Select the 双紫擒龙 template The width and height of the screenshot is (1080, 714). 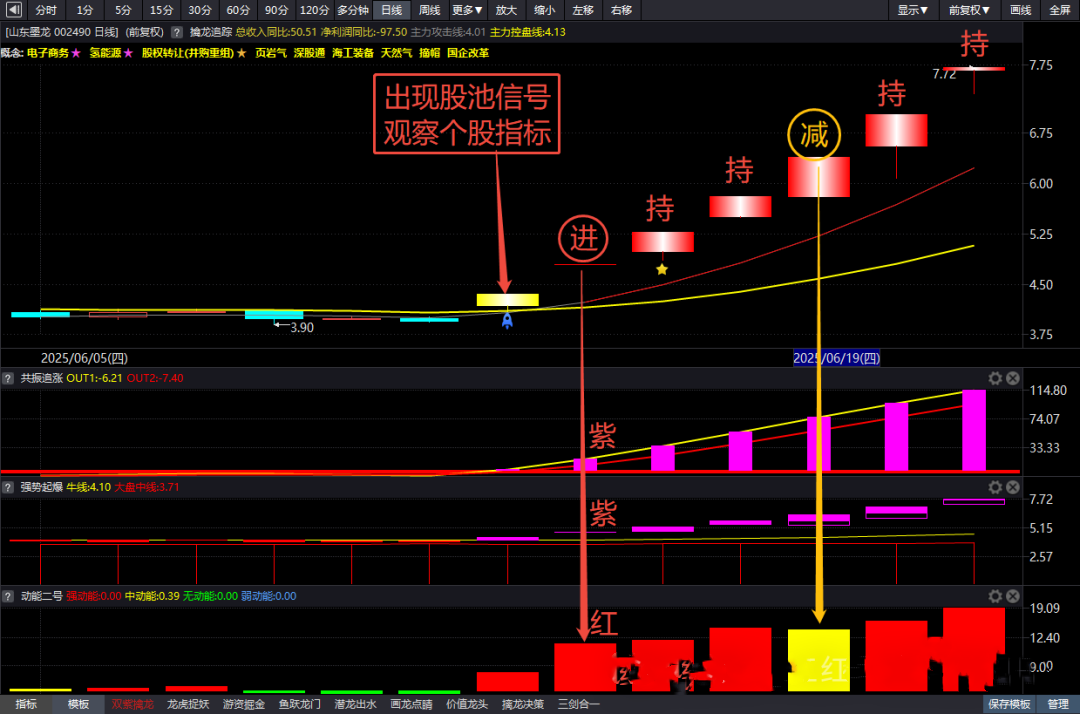point(132,704)
